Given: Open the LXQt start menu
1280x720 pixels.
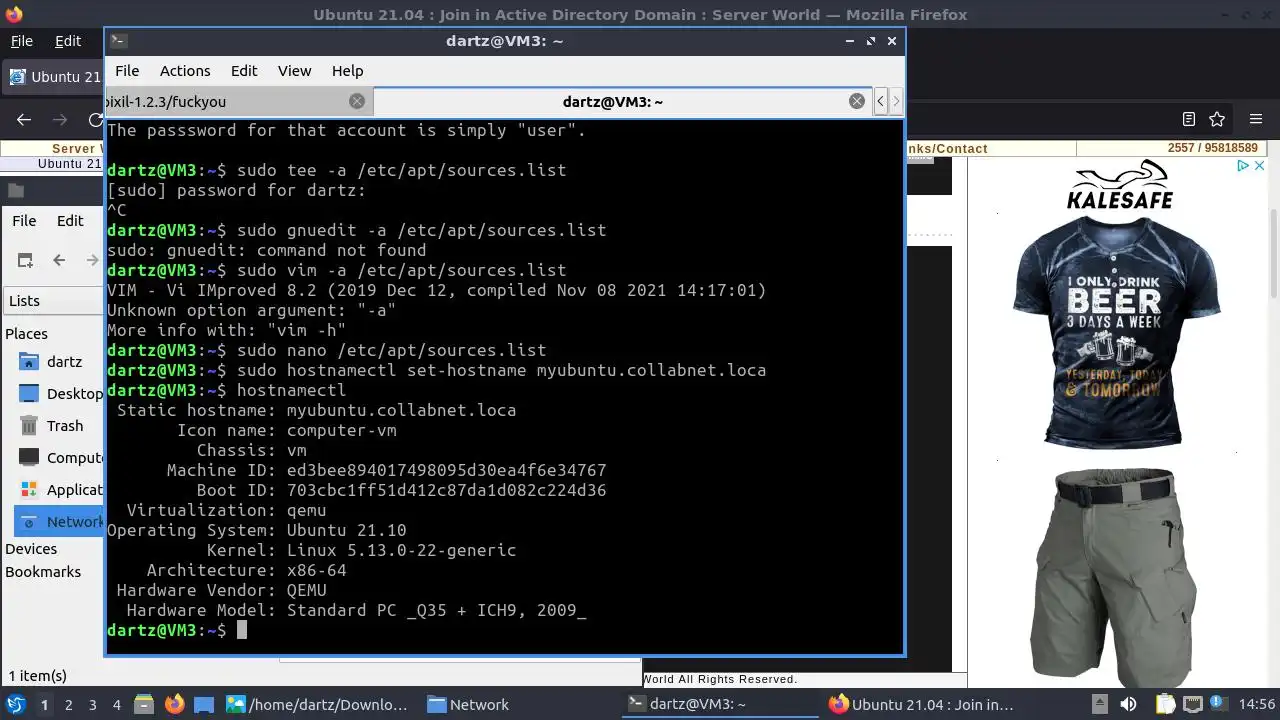Looking at the screenshot, I should pos(16,705).
